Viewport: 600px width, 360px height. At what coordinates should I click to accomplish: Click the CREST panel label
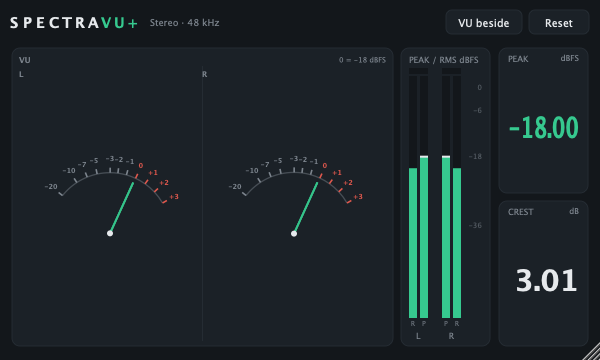click(x=520, y=212)
